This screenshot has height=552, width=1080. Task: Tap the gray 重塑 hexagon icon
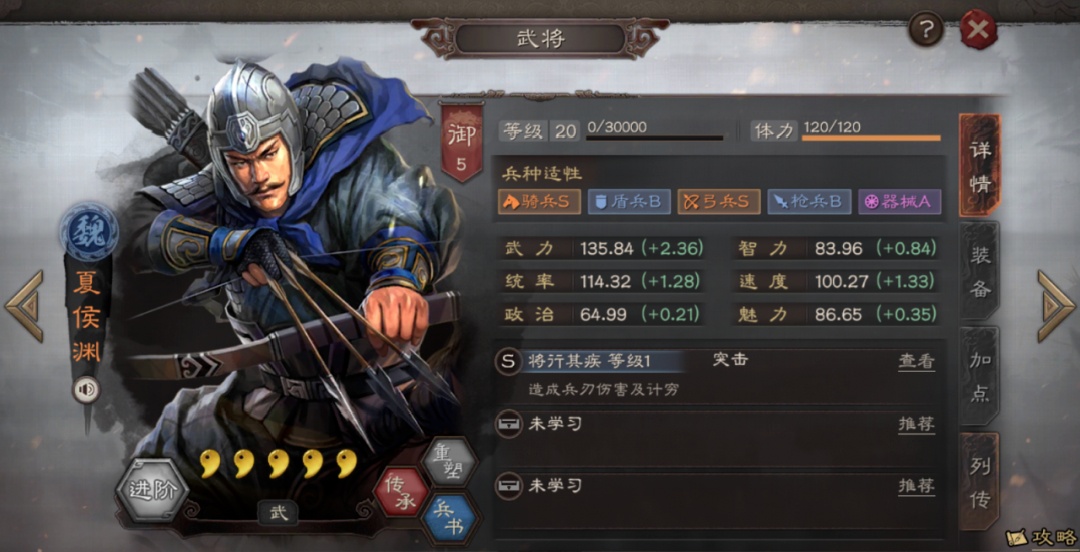pyautogui.click(x=450, y=463)
